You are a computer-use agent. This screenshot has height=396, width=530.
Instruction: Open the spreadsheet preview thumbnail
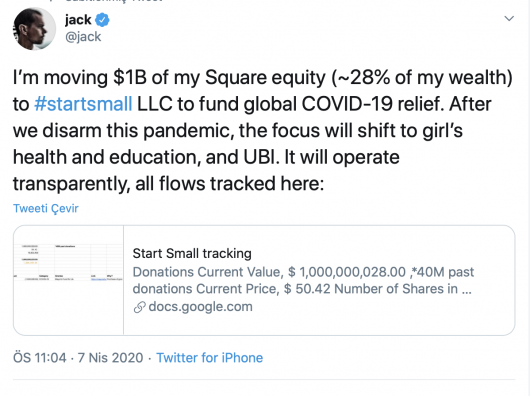(x=69, y=280)
